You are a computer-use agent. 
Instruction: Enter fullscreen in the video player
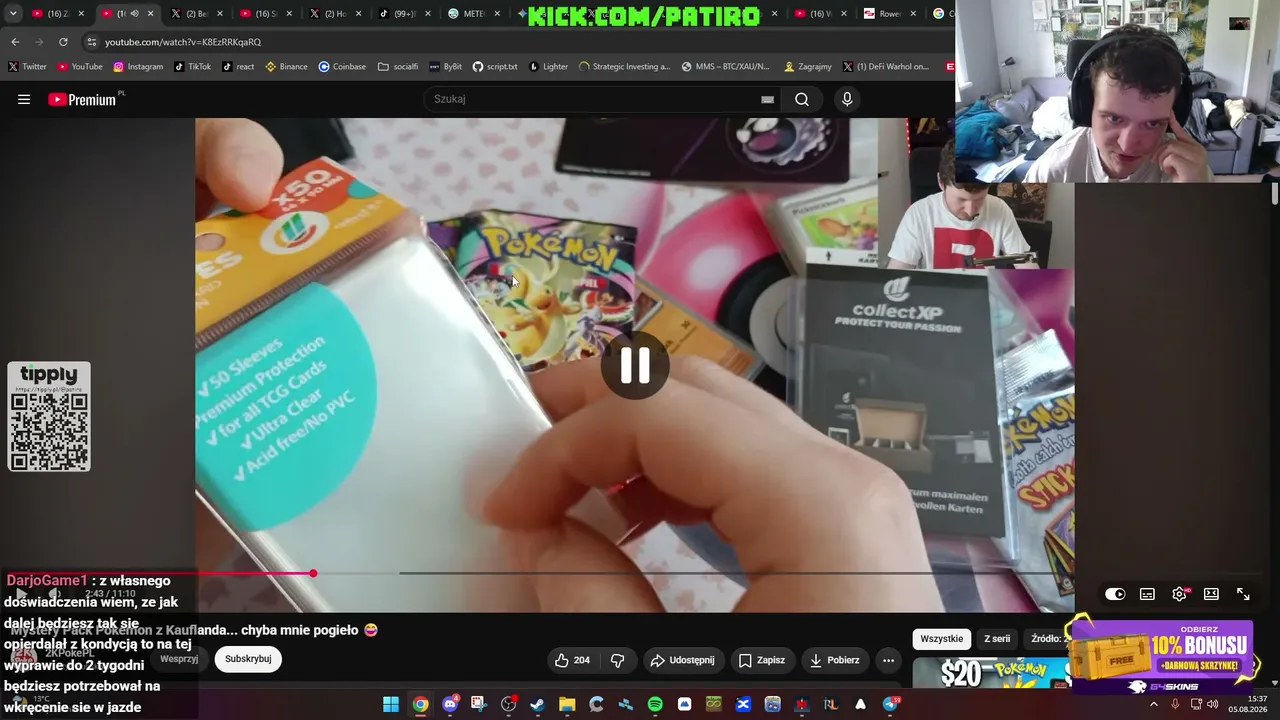(x=1243, y=594)
